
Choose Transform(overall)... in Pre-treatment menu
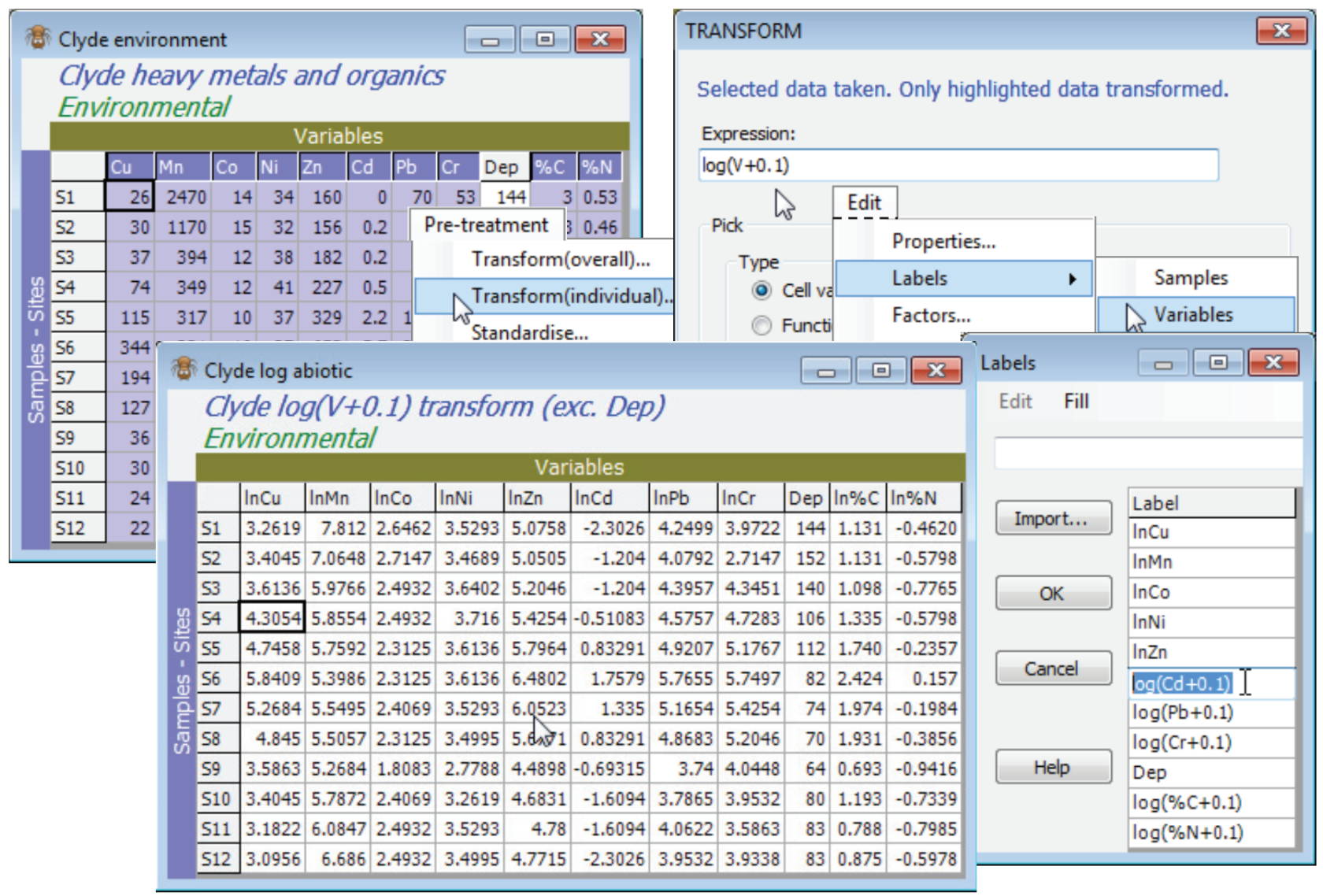pyautogui.click(x=561, y=259)
